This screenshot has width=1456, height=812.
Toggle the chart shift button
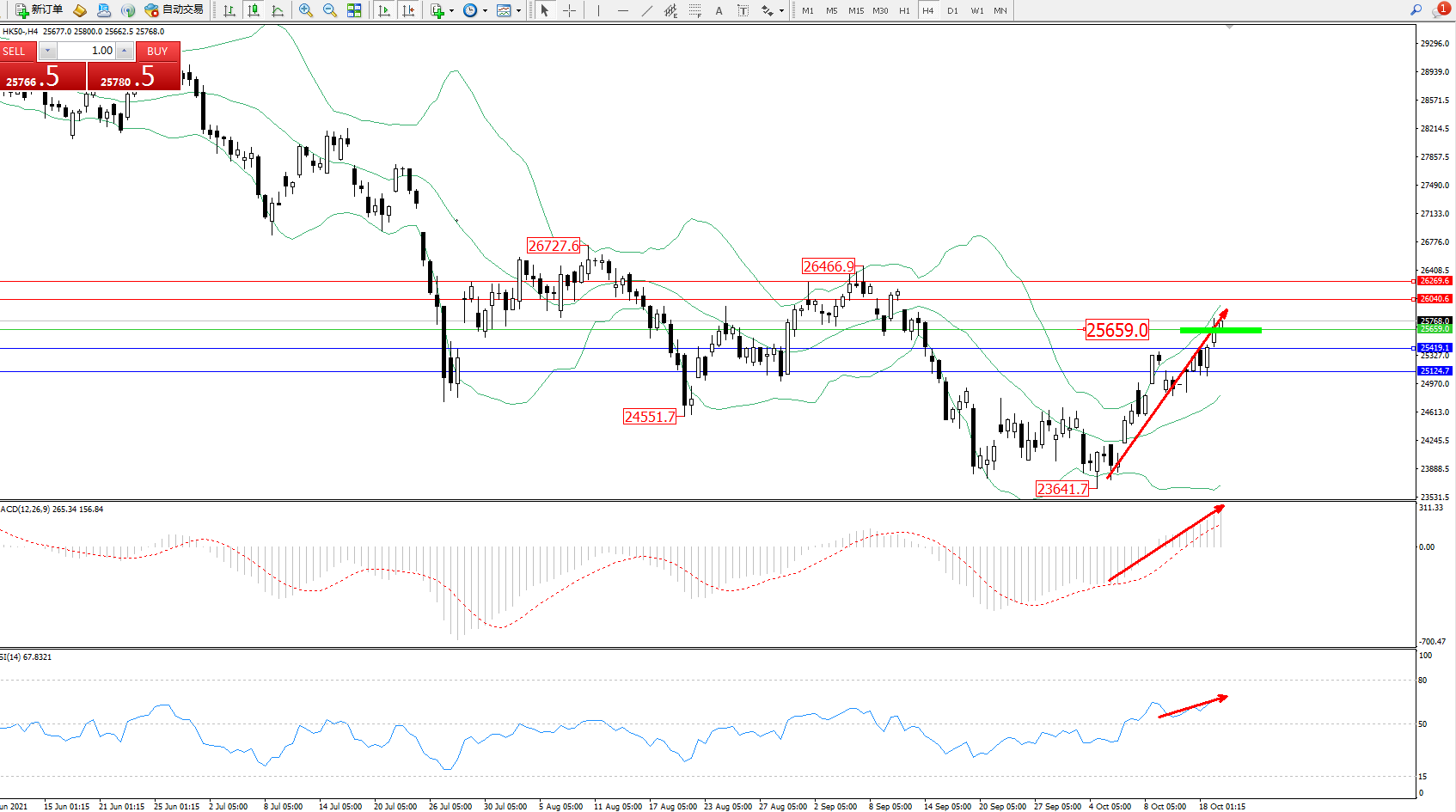coord(408,10)
